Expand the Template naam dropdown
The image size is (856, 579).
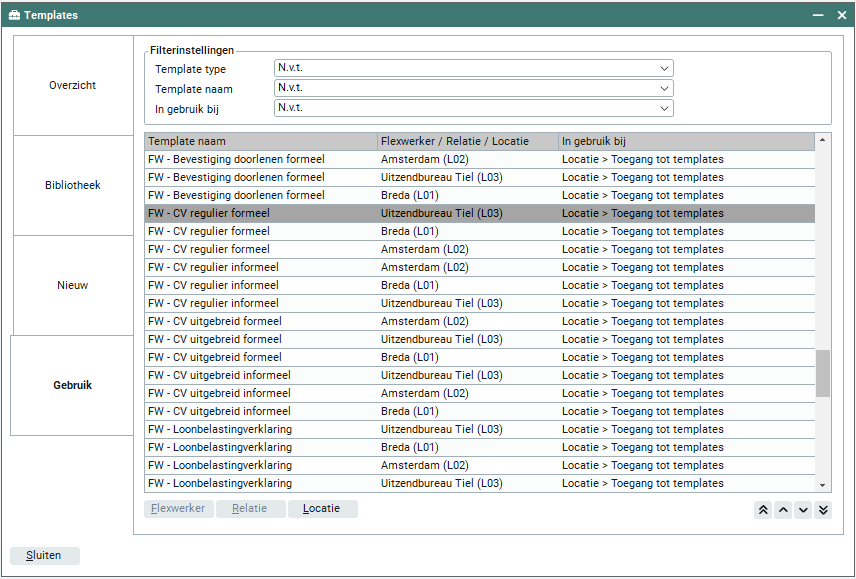click(x=473, y=88)
